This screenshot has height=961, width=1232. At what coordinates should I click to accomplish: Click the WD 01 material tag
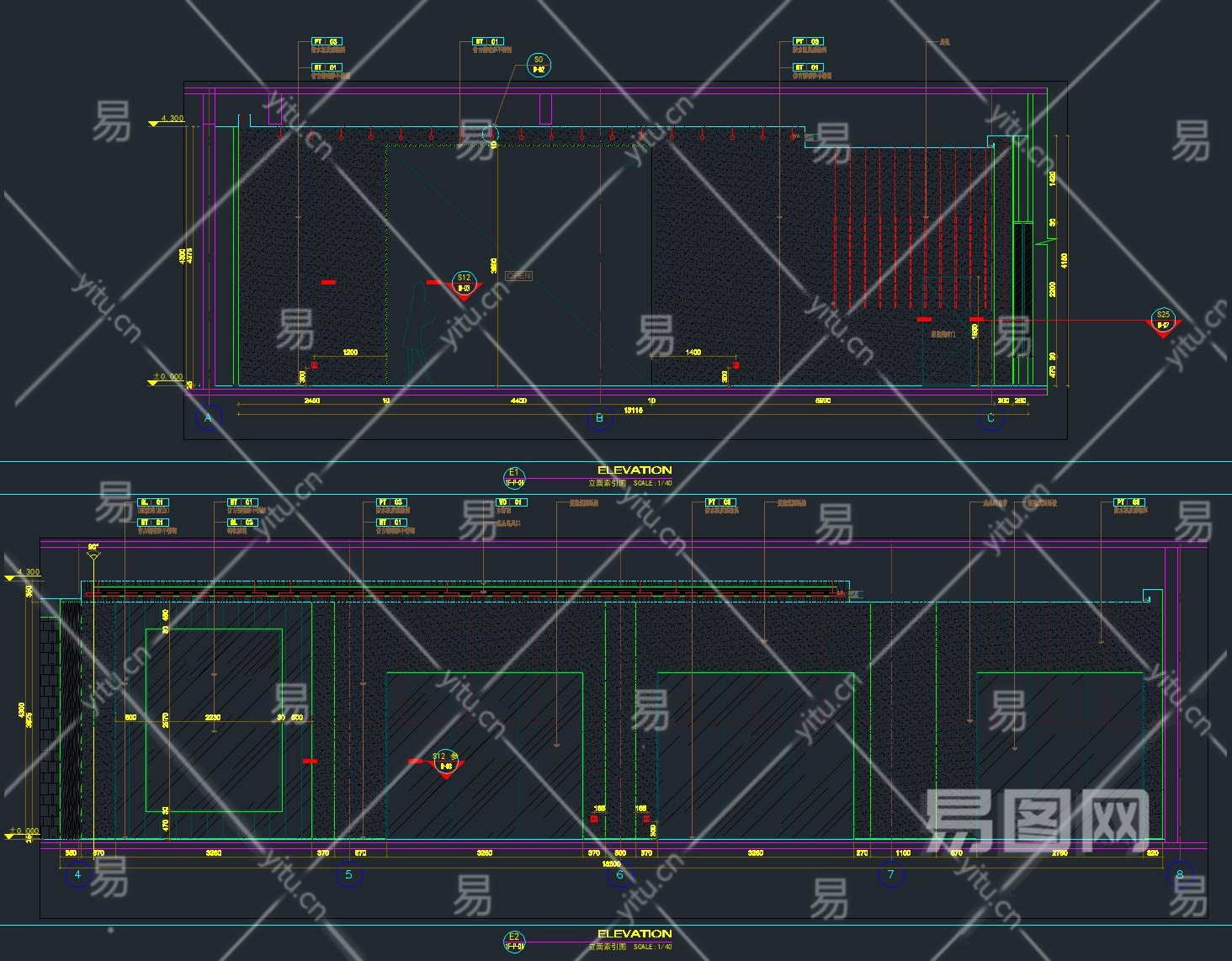[511, 502]
